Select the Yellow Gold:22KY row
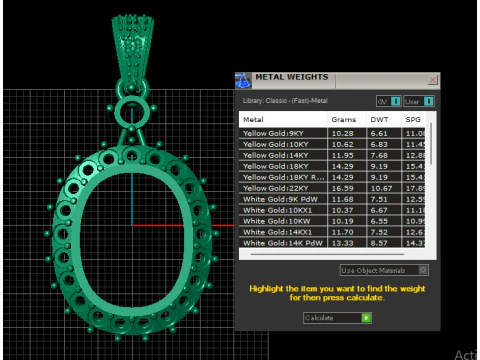 [x=332, y=188]
